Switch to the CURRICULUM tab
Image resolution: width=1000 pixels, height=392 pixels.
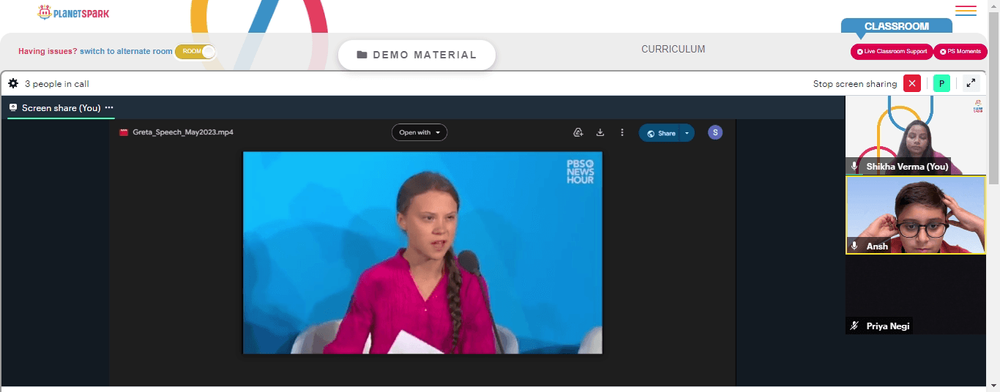[673, 49]
